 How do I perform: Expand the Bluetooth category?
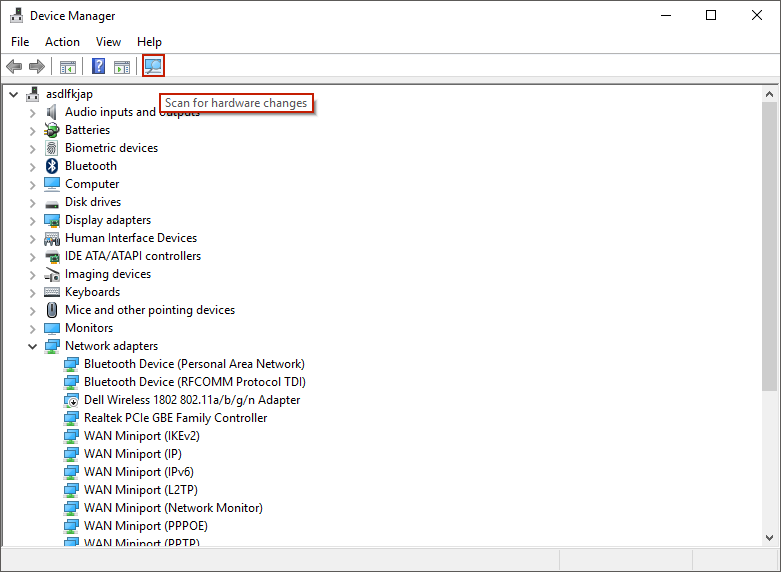coord(33,167)
